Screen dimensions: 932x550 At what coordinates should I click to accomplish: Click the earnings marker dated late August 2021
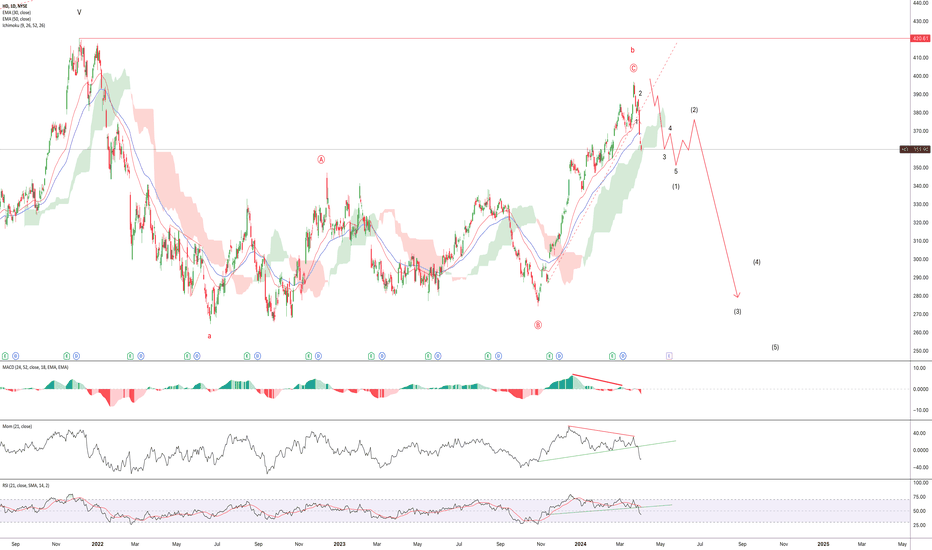coord(5,356)
